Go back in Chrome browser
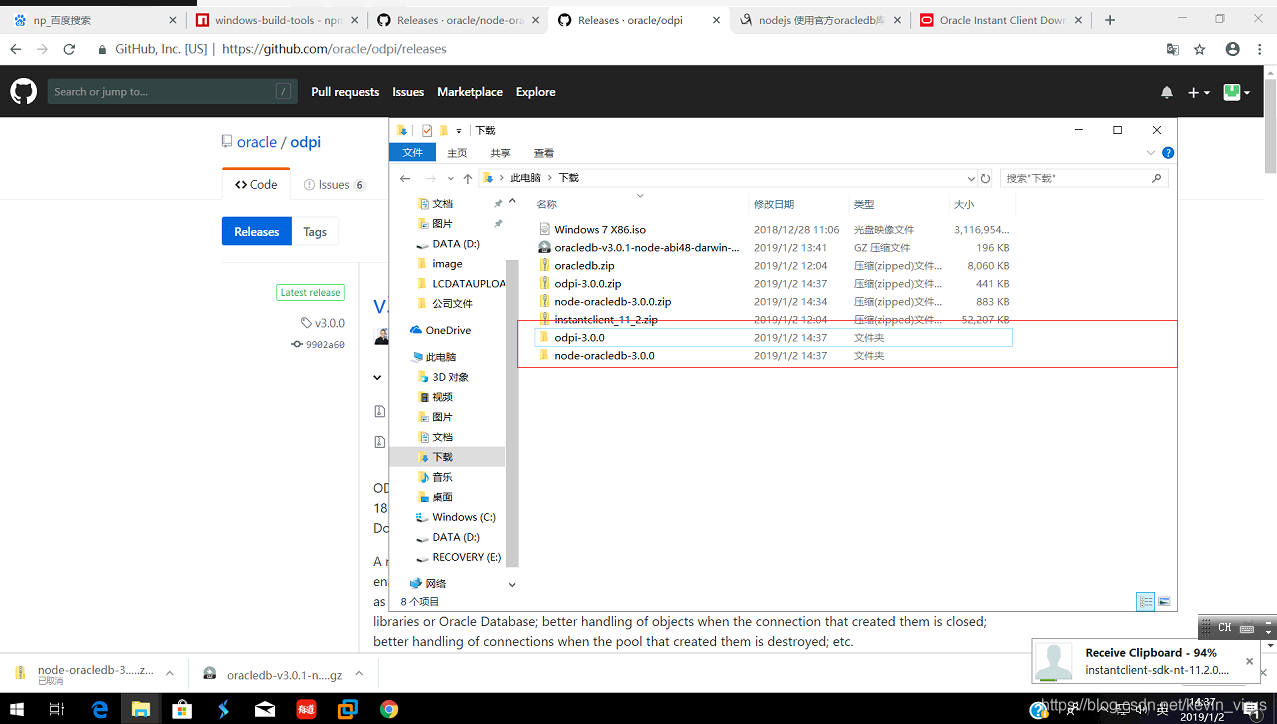This screenshot has width=1277, height=724. pyautogui.click(x=15, y=49)
